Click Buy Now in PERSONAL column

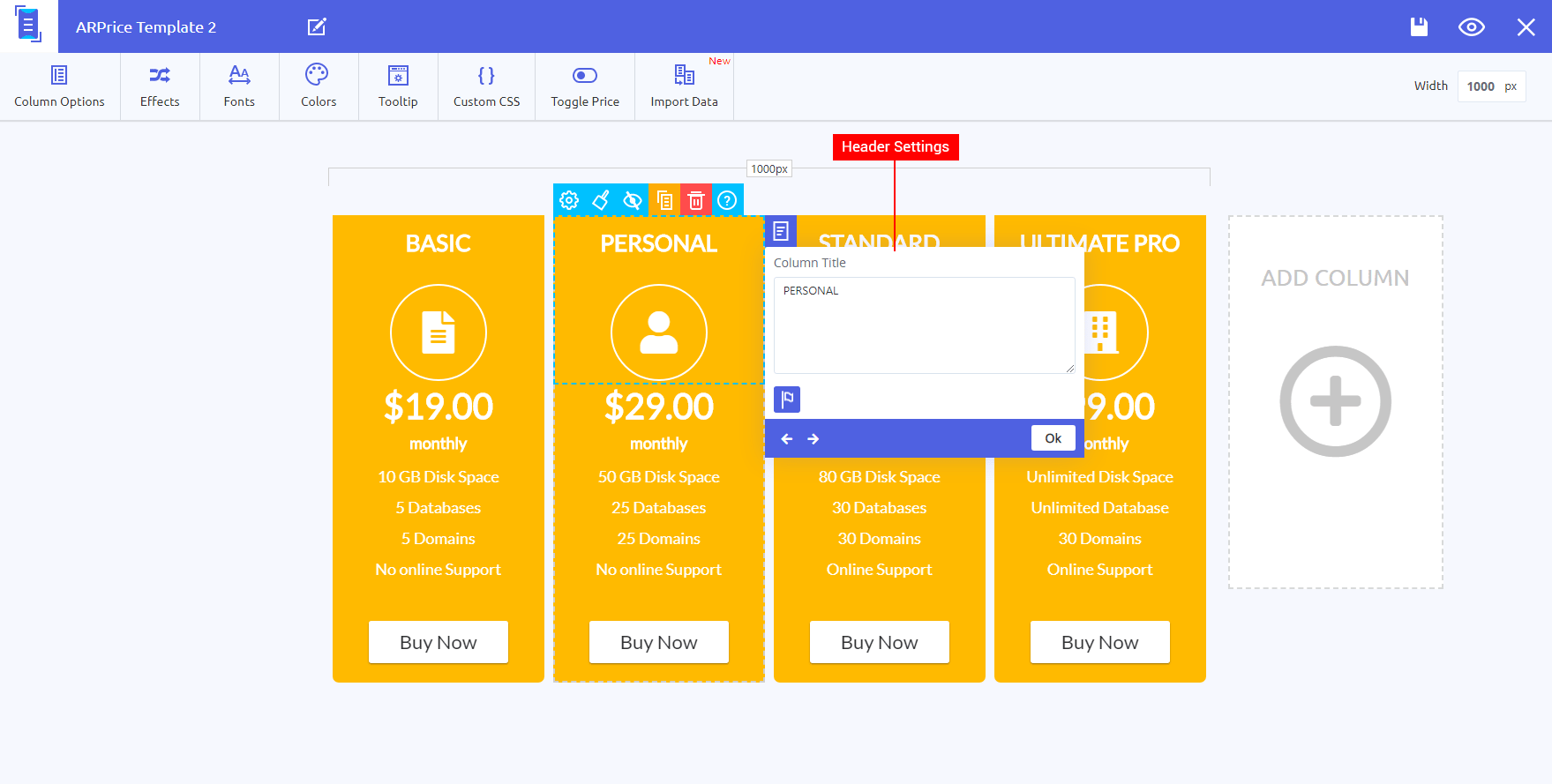coord(659,642)
